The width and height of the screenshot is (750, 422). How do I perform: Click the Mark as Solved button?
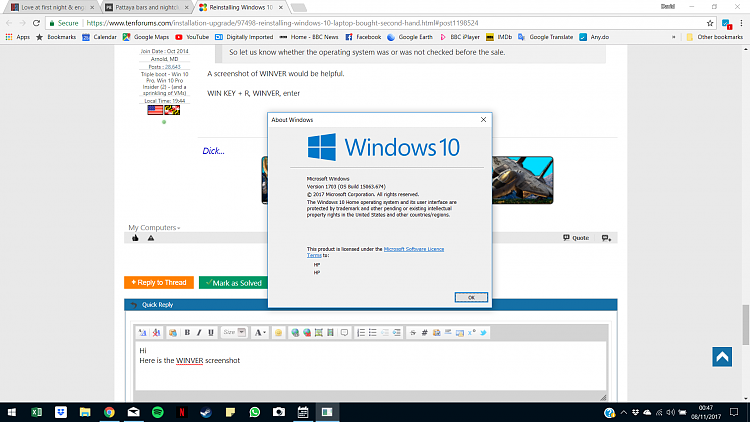(233, 283)
